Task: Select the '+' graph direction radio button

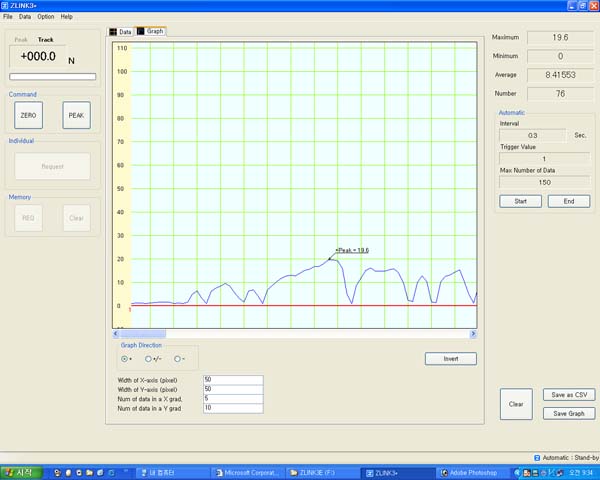Action: 126,358
